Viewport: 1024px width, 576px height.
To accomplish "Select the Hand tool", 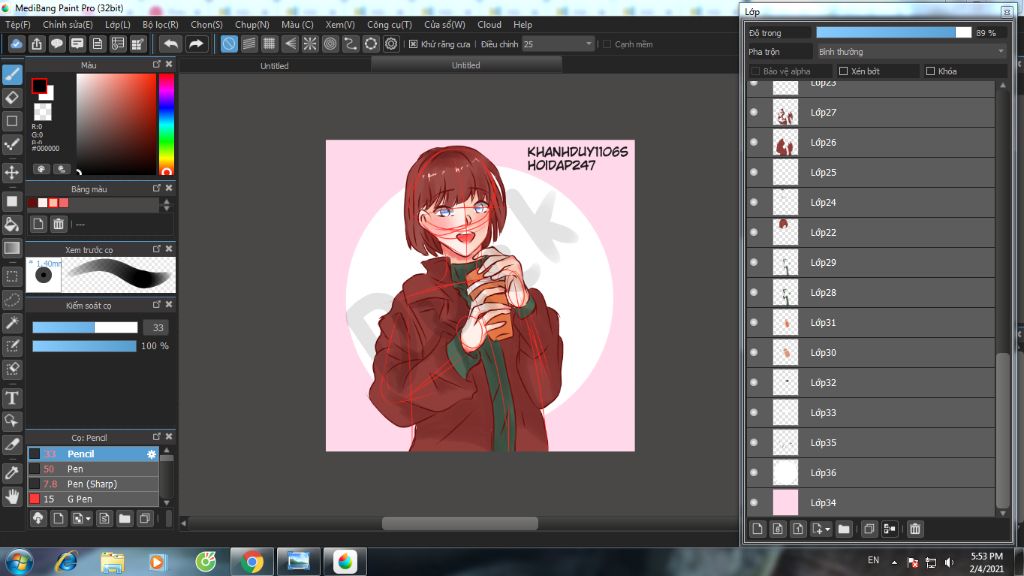I will click(12, 497).
